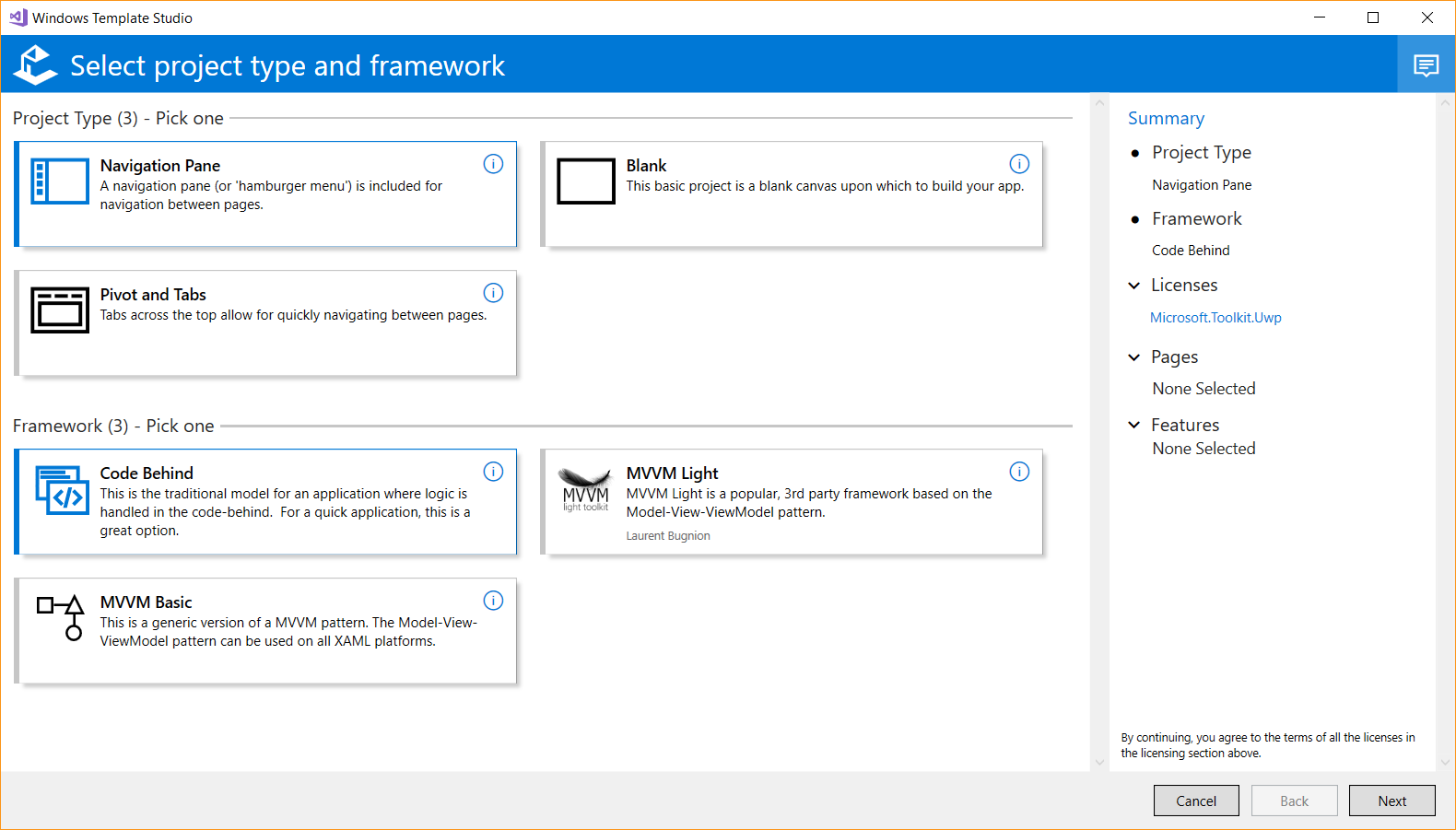Collapse the Pages section chevron
The width and height of the screenshot is (1456, 830).
point(1134,357)
